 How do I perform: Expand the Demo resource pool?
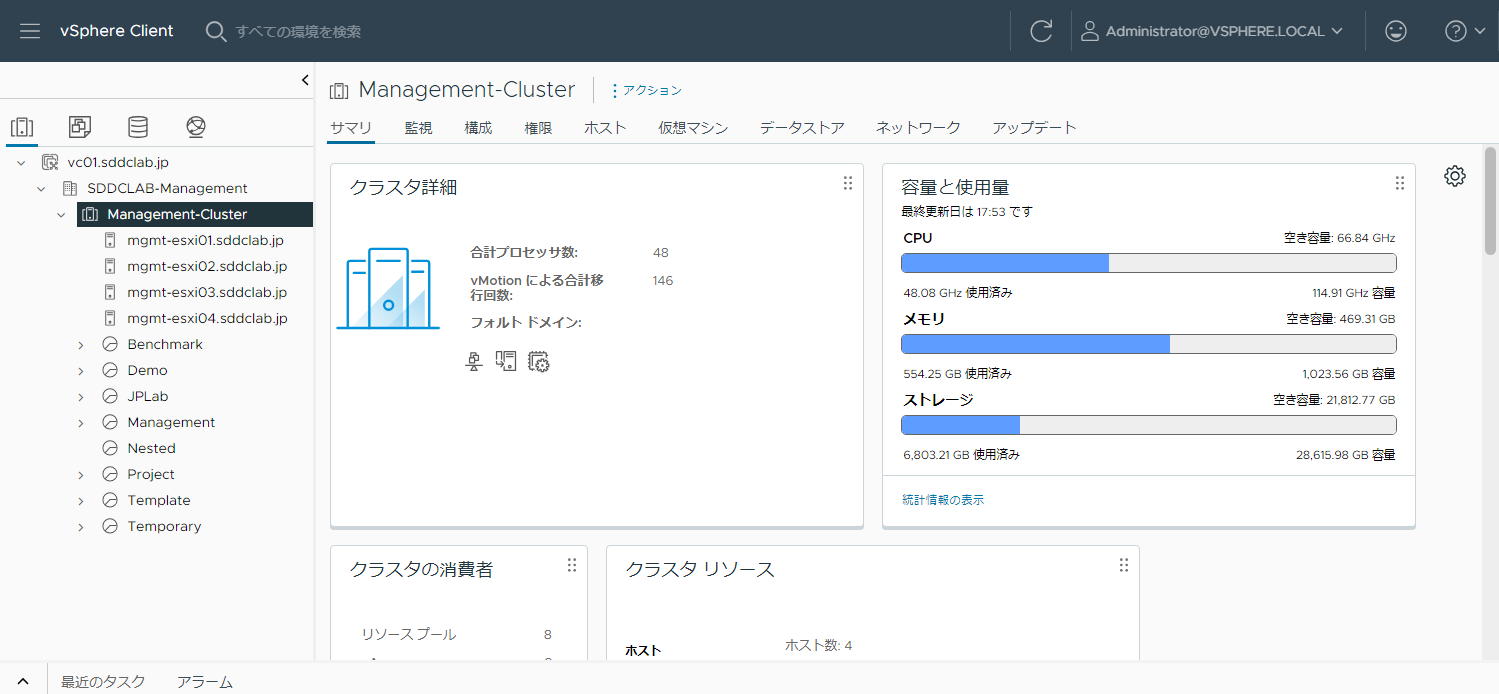(x=81, y=370)
